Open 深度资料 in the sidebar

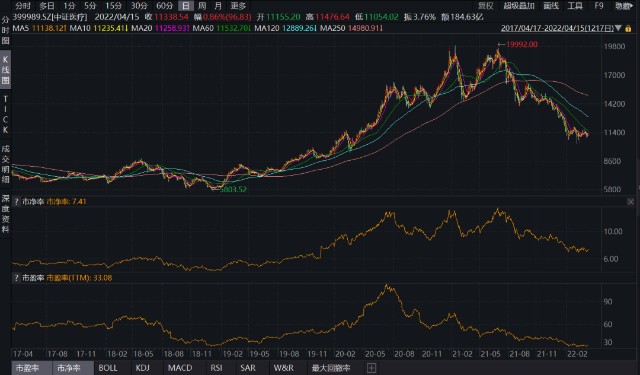tap(5, 214)
